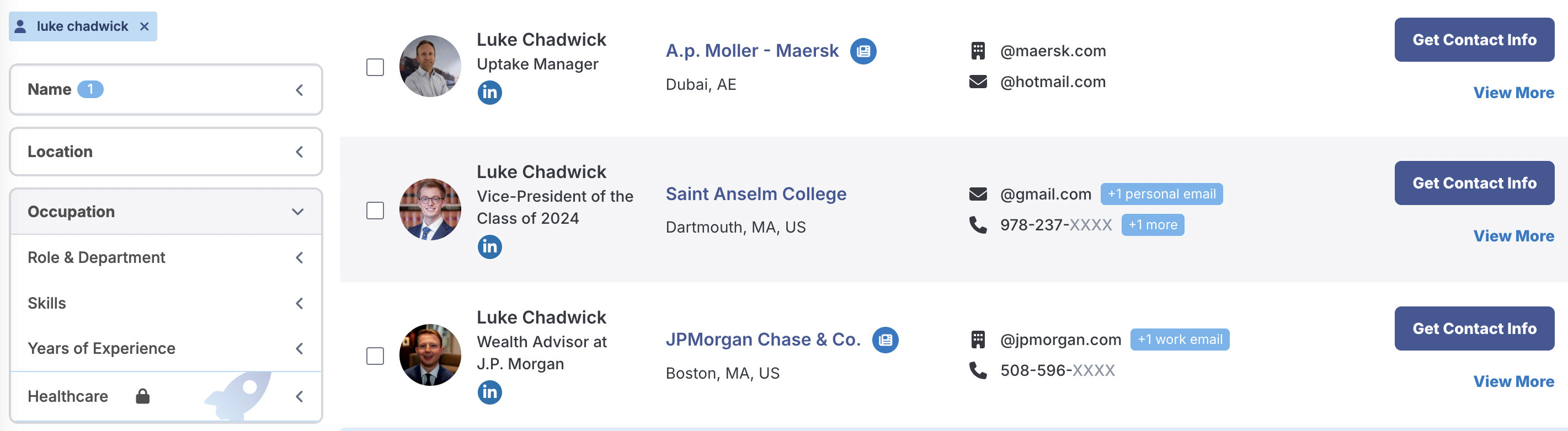The height and width of the screenshot is (431, 1568).
Task: Collapse the Occupation filter section
Action: point(166,212)
